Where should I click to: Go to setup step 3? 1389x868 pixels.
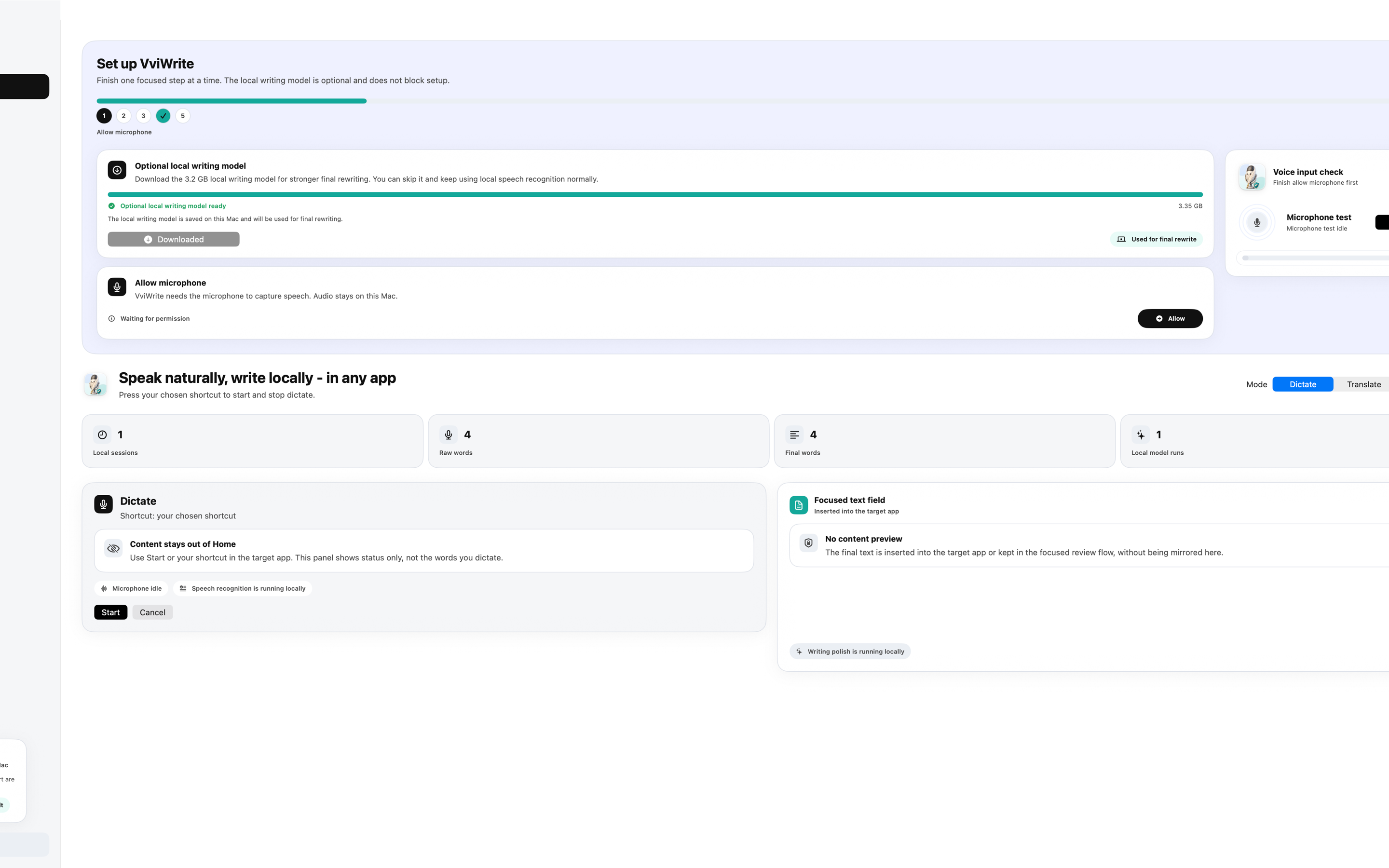pos(144,116)
